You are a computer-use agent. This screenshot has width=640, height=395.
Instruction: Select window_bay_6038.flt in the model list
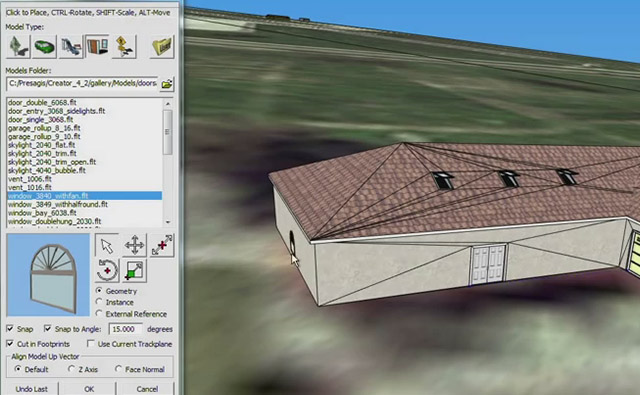coord(42,213)
